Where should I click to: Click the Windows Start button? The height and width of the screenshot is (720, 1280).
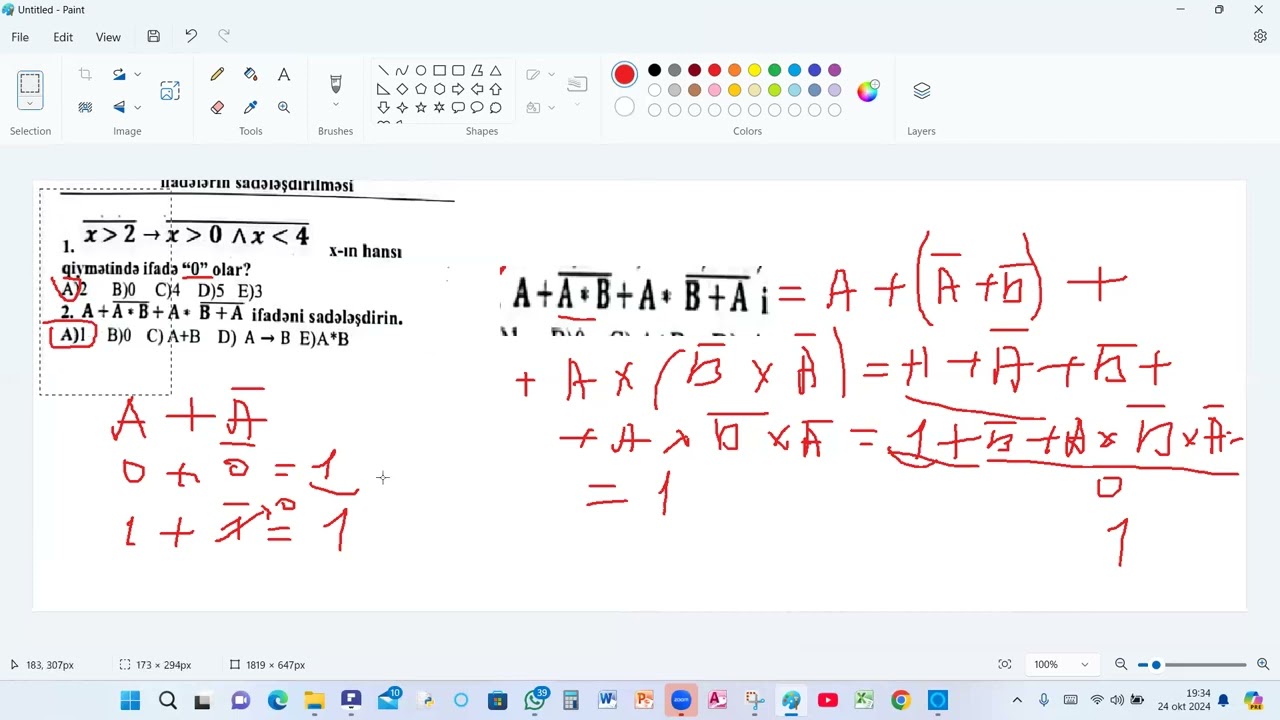[130, 700]
